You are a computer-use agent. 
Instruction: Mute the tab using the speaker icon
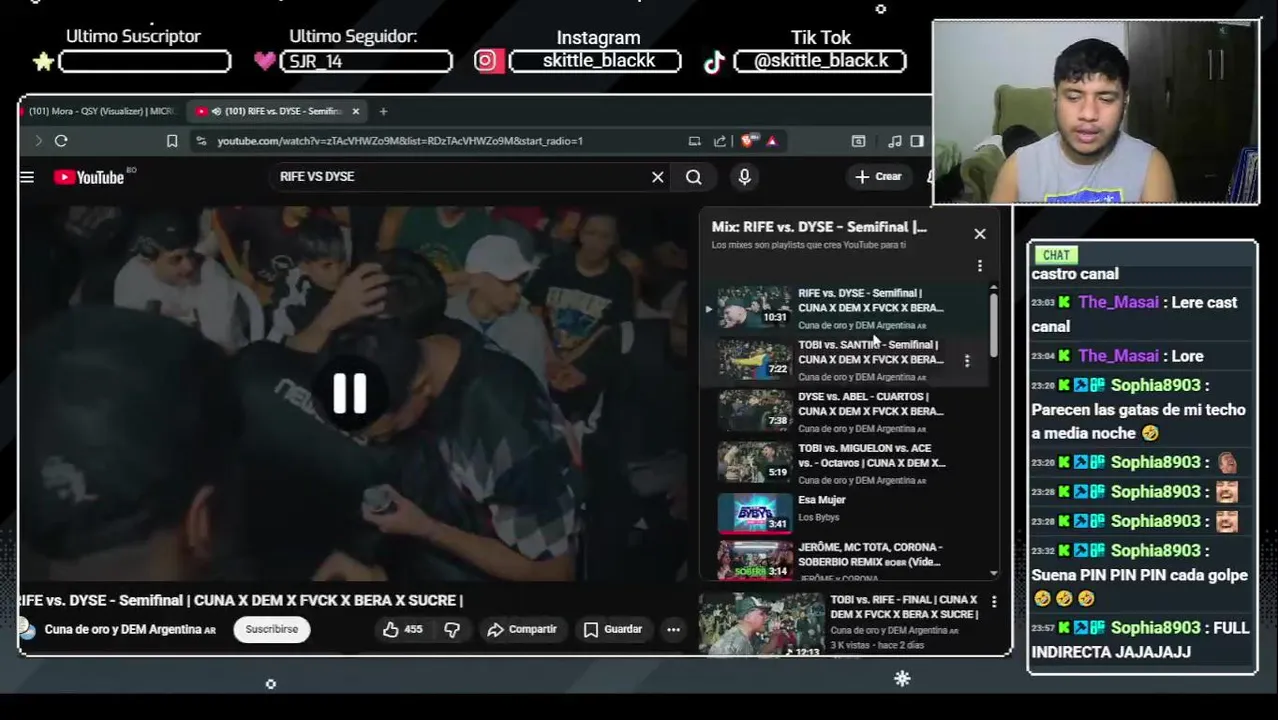click(216, 111)
